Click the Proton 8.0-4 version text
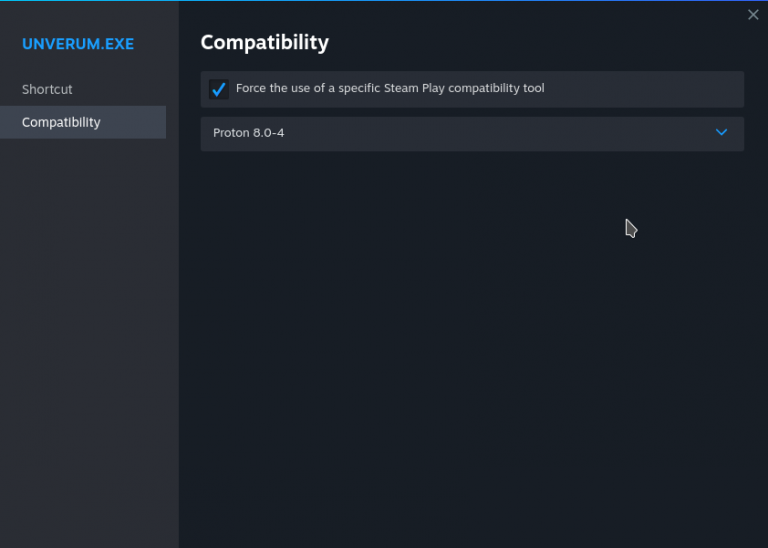 pyautogui.click(x=248, y=132)
